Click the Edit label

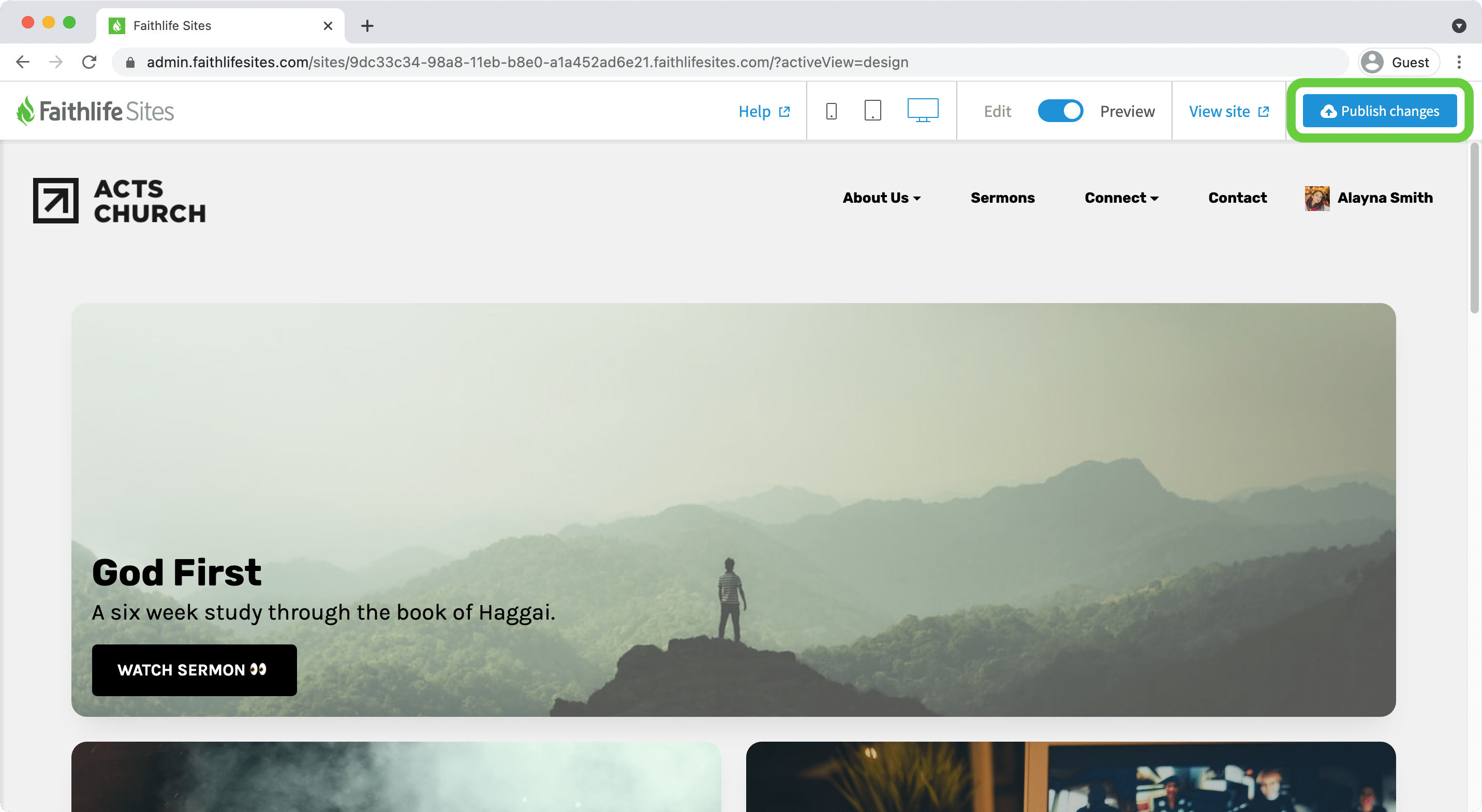click(997, 112)
